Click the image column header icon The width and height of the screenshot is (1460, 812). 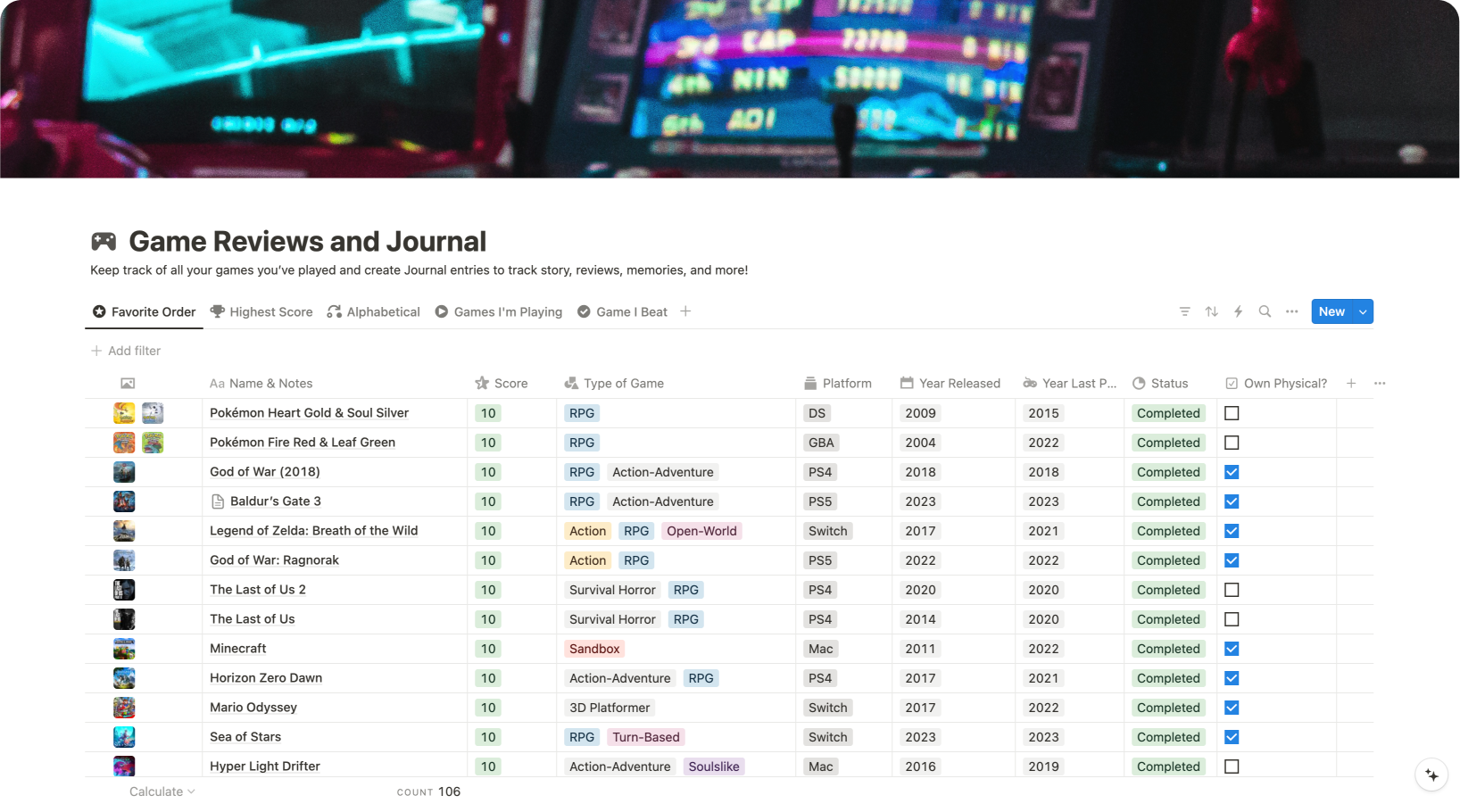click(128, 384)
